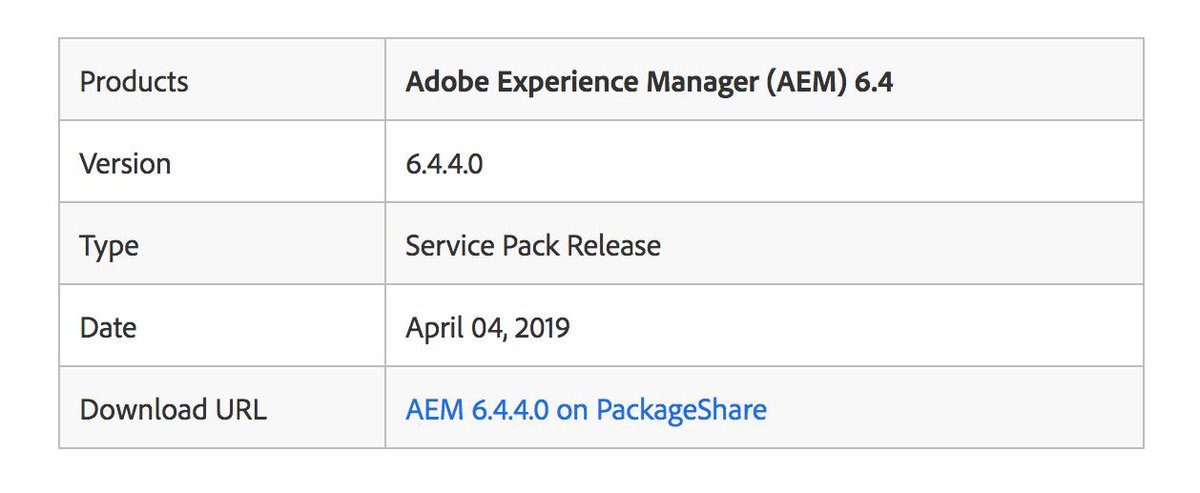
Task: Click the "Type" row label
Action: coord(109,245)
